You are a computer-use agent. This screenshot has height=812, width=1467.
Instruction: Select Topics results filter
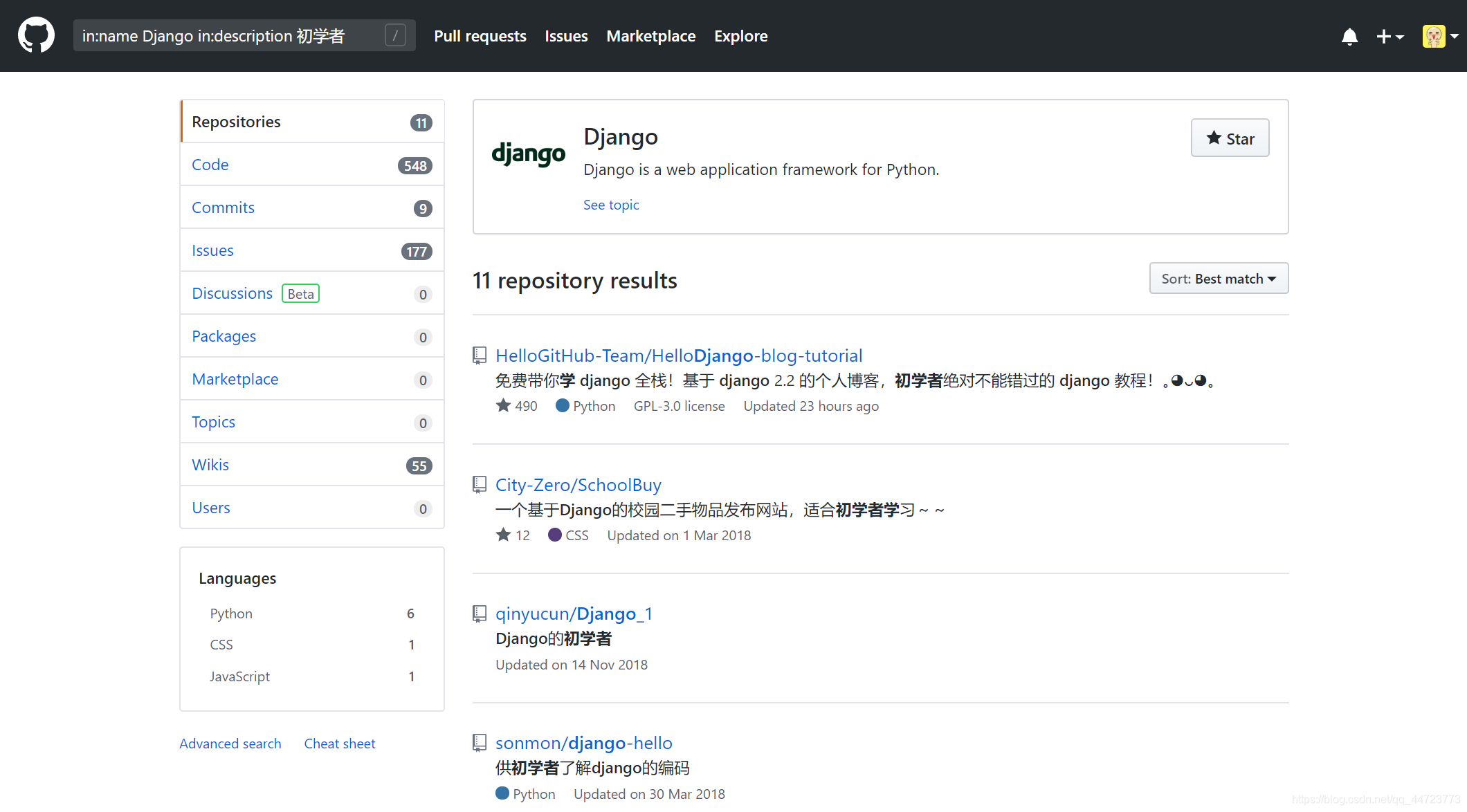312,422
